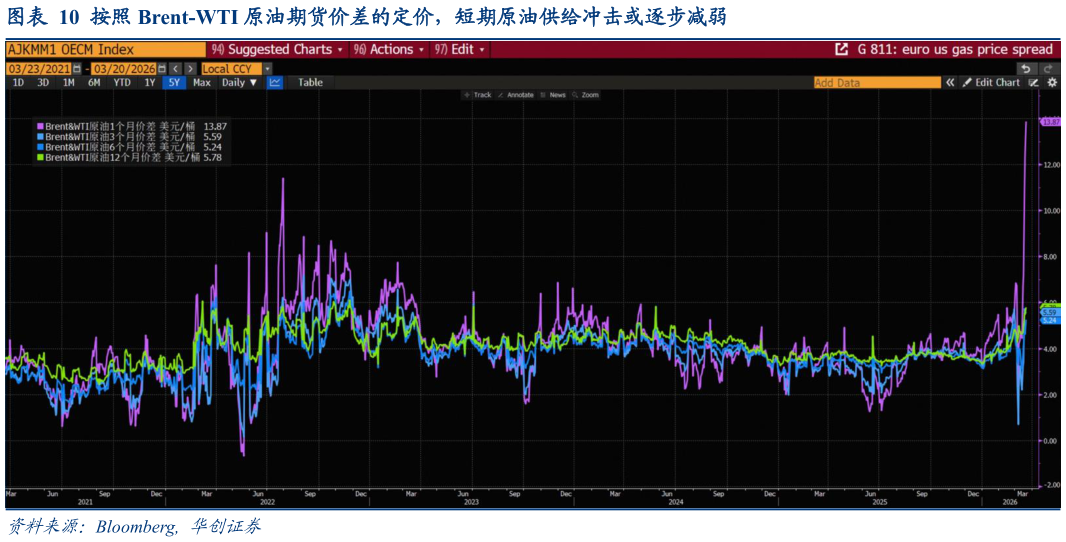Select the 6M range
Screen dimensions: 1066x542
94,82
